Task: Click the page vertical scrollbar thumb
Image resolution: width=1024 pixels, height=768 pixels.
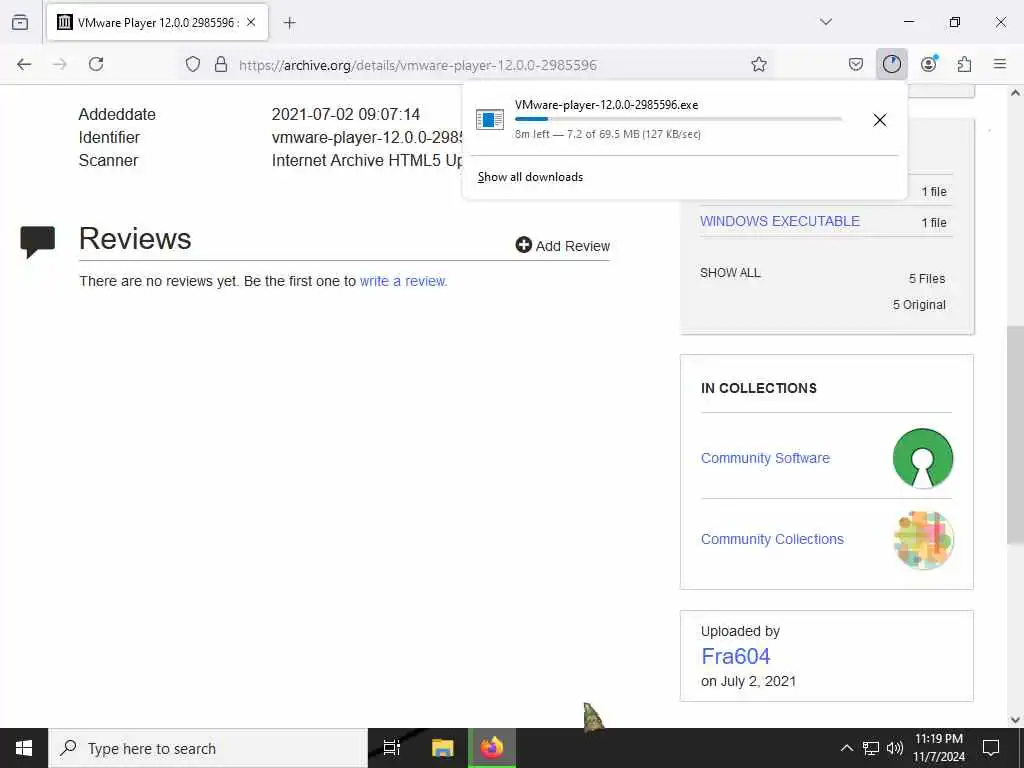Action: [1015, 433]
